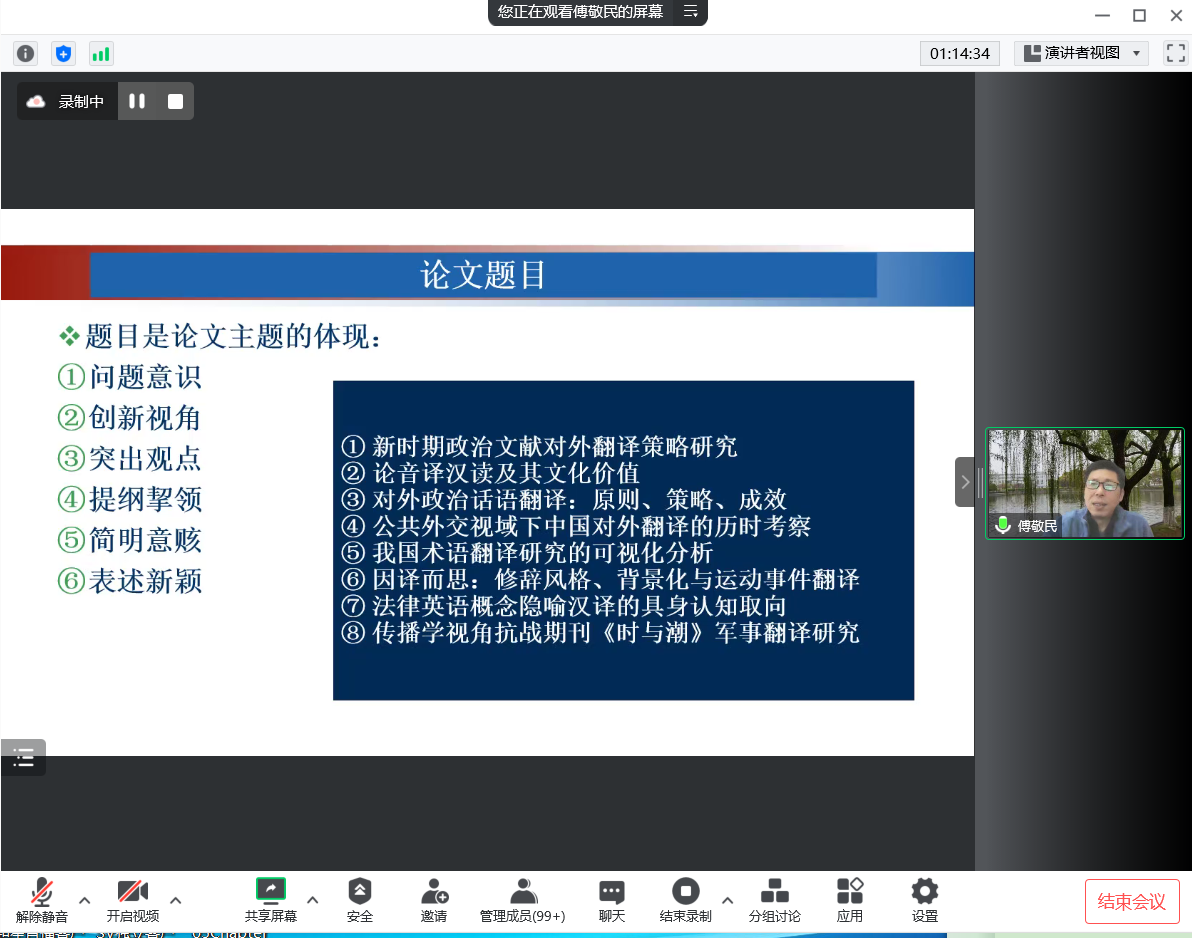This screenshot has height=938, width=1192.
Task: Open the screen share banner options menu
Action: 690,12
